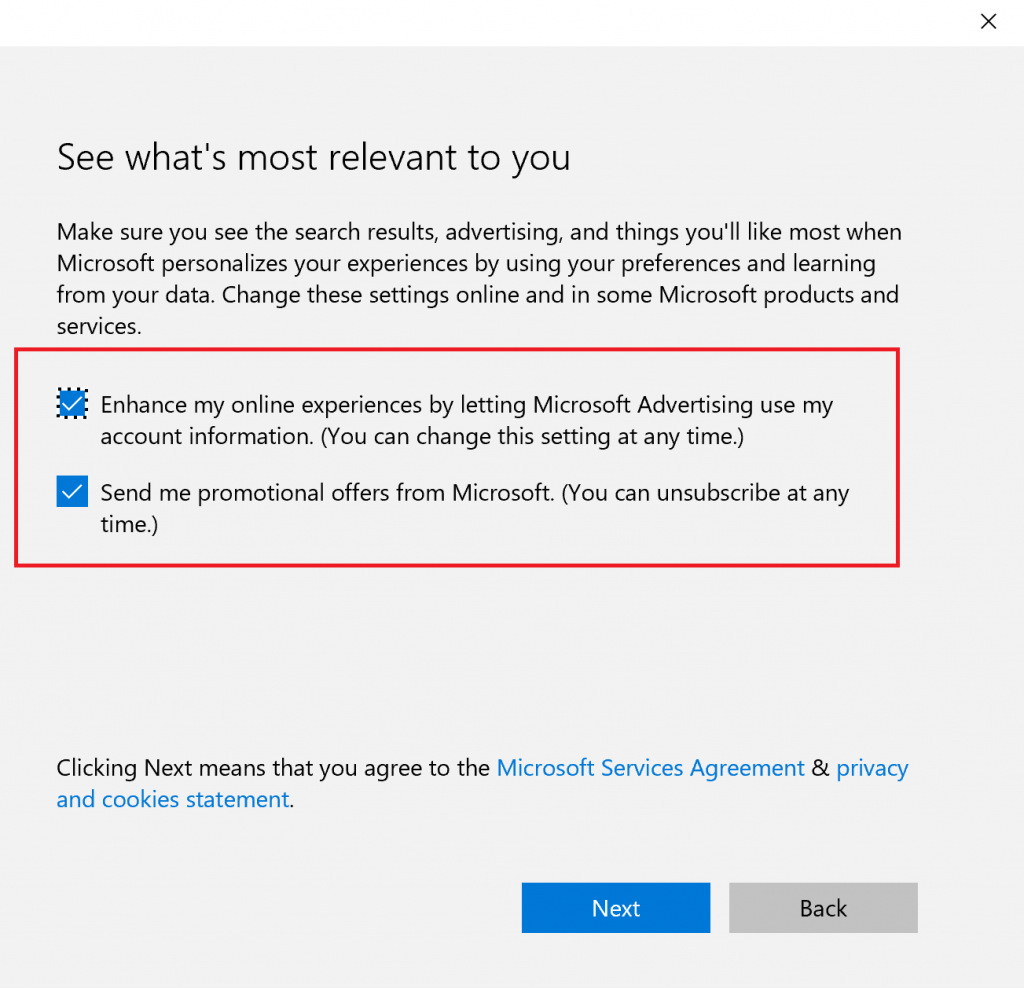The image size is (1024, 988).
Task: Click the 'See what's most relevant to you' heading
Action: click(313, 157)
